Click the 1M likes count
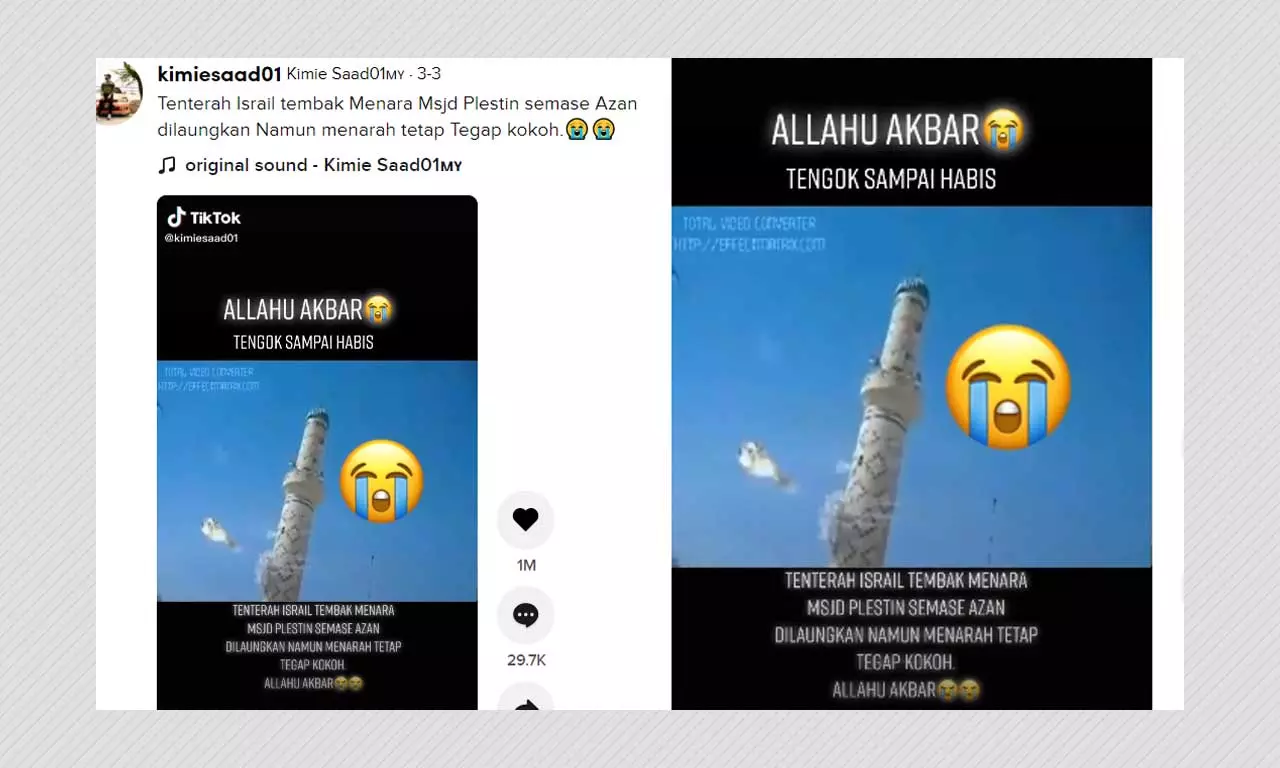Viewport: 1280px width, 768px height. click(x=526, y=565)
